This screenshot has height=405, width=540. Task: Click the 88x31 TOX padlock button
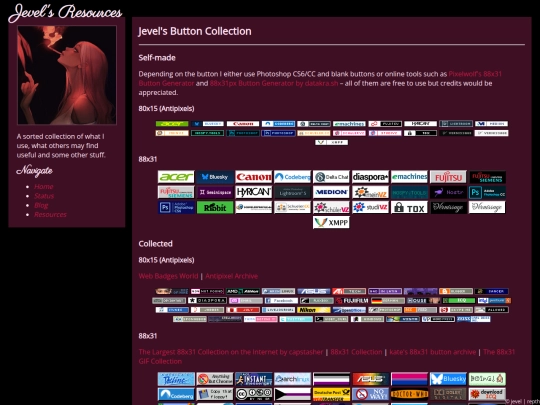[409, 207]
